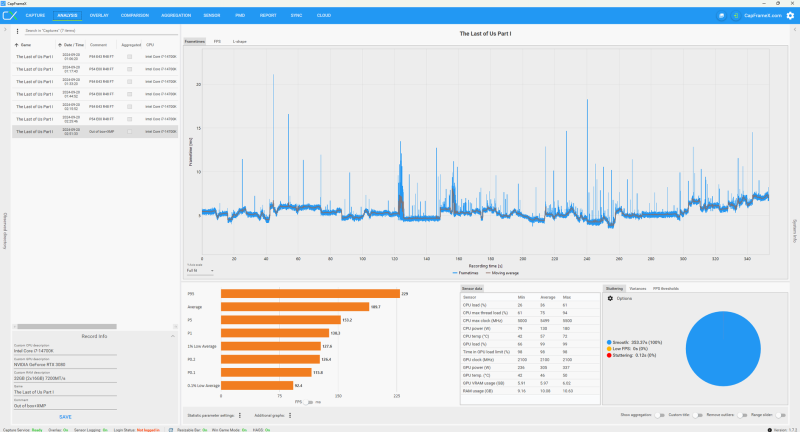Switch to the L-shape graph tab
This screenshot has width=800, height=432.
239,41
